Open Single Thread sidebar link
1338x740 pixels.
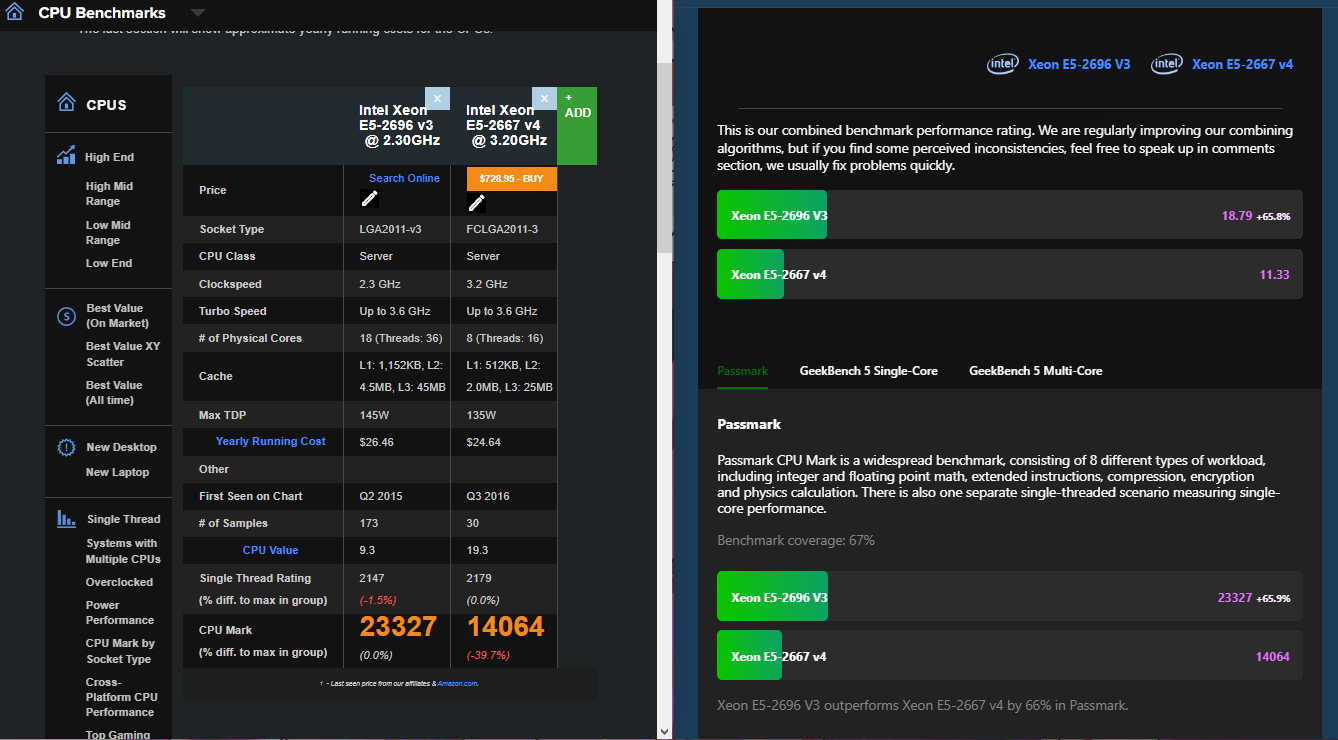tap(123, 519)
